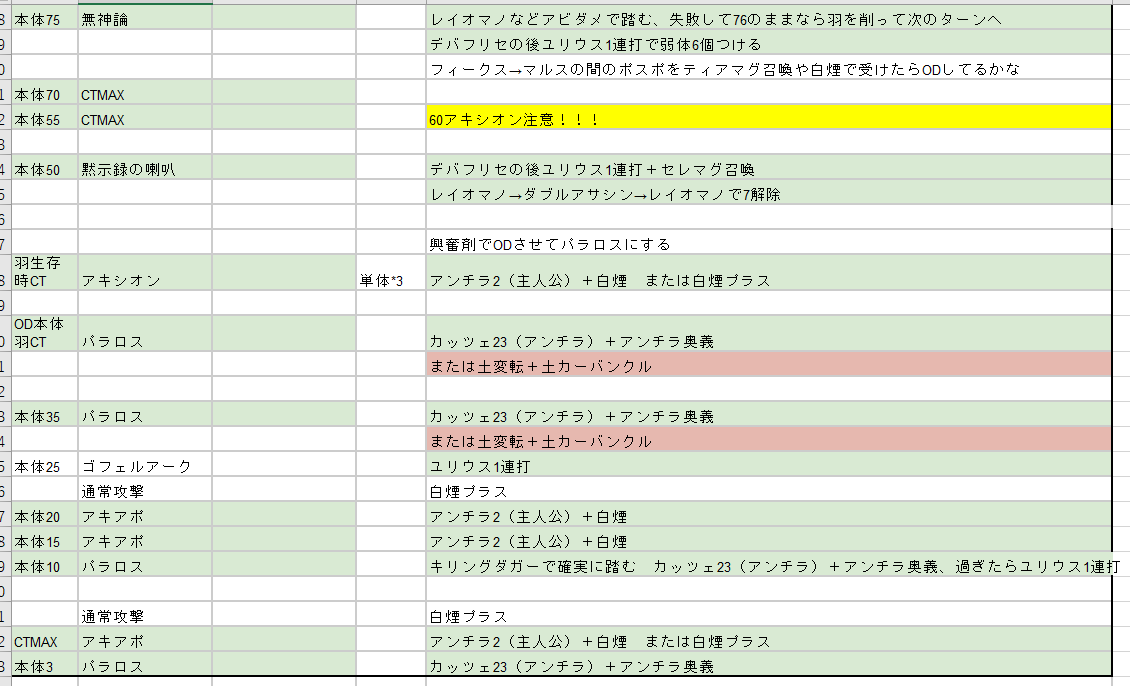Click バラロス in the 本体10 row
The image size is (1130, 686).
pos(145,566)
